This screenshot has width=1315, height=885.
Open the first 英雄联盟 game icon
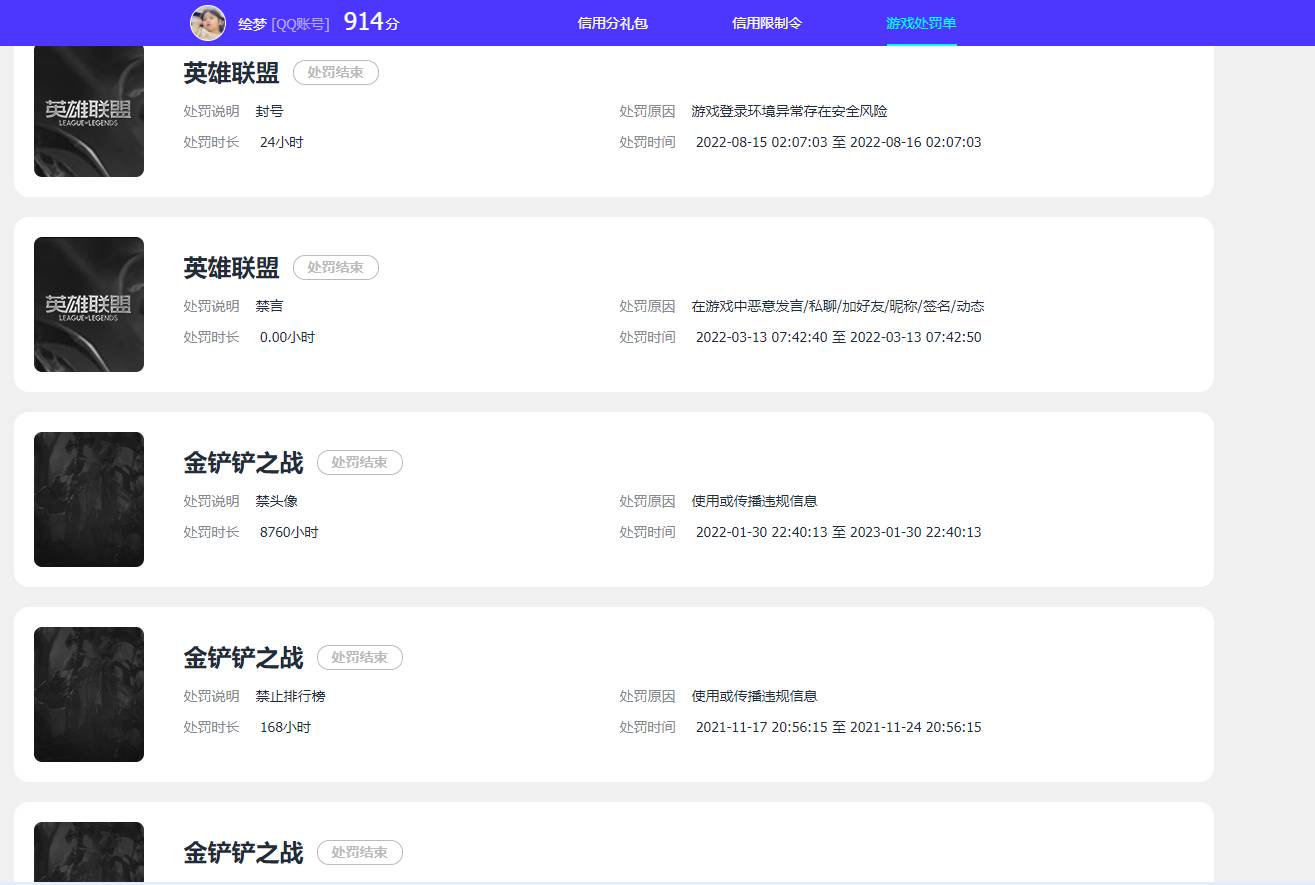(88, 110)
